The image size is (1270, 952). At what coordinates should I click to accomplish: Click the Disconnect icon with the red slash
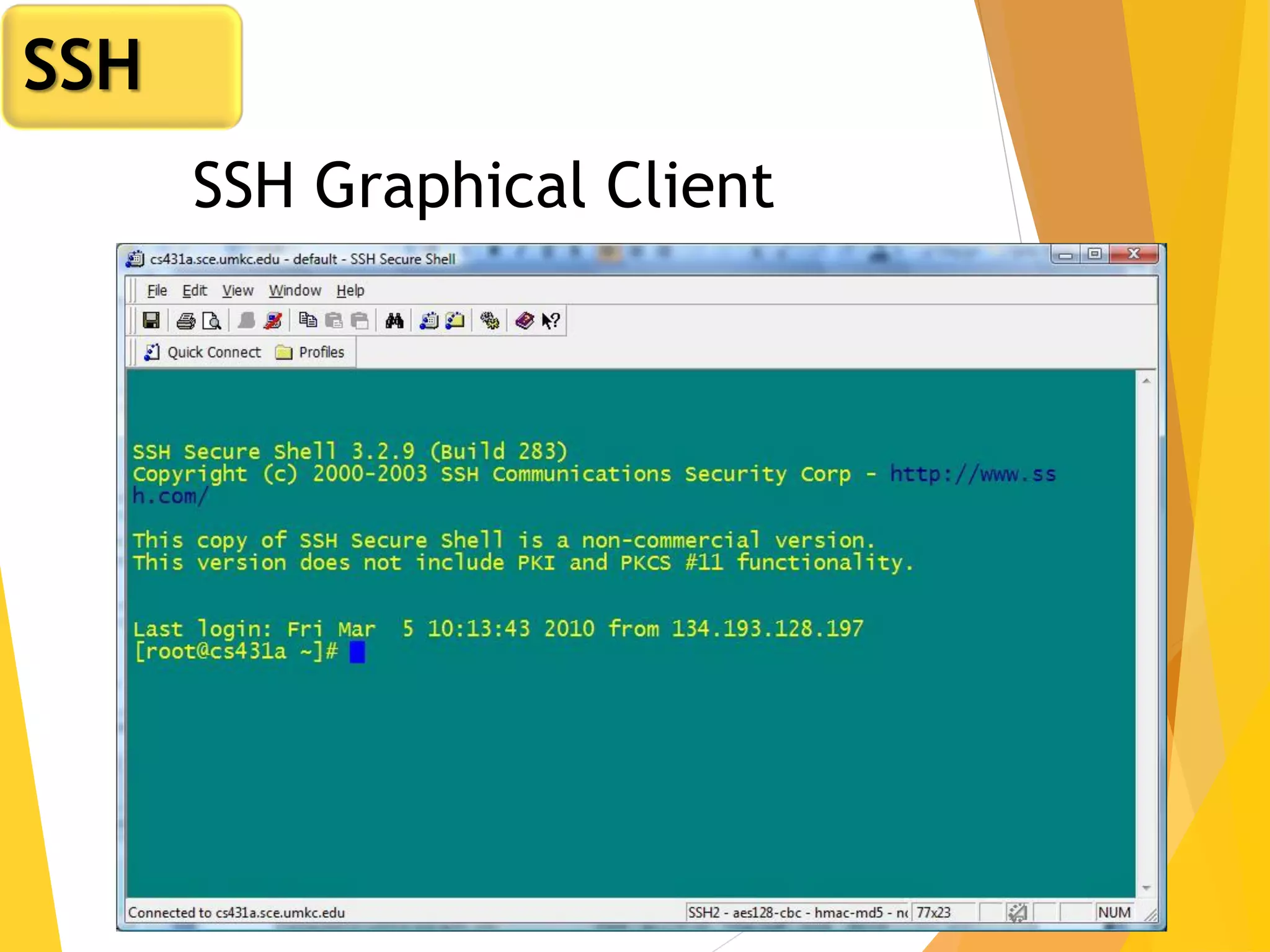tap(273, 320)
